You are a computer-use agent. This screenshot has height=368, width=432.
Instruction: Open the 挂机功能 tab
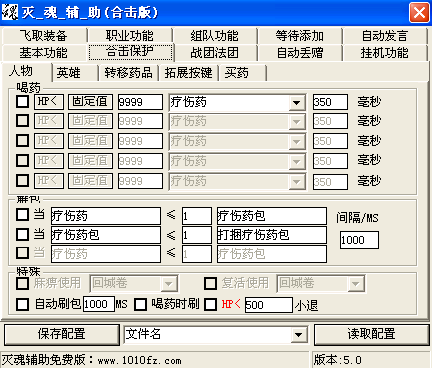(385, 53)
